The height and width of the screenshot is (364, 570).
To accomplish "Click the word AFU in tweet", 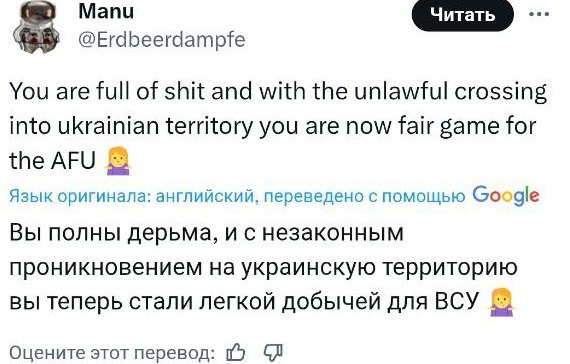I will (x=73, y=161).
